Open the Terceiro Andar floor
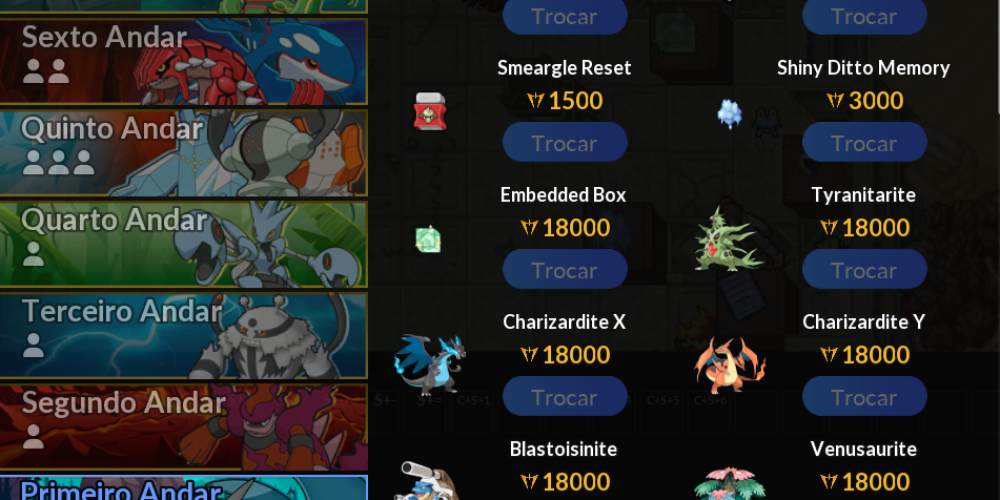This screenshot has height=500, width=1000. [184, 335]
